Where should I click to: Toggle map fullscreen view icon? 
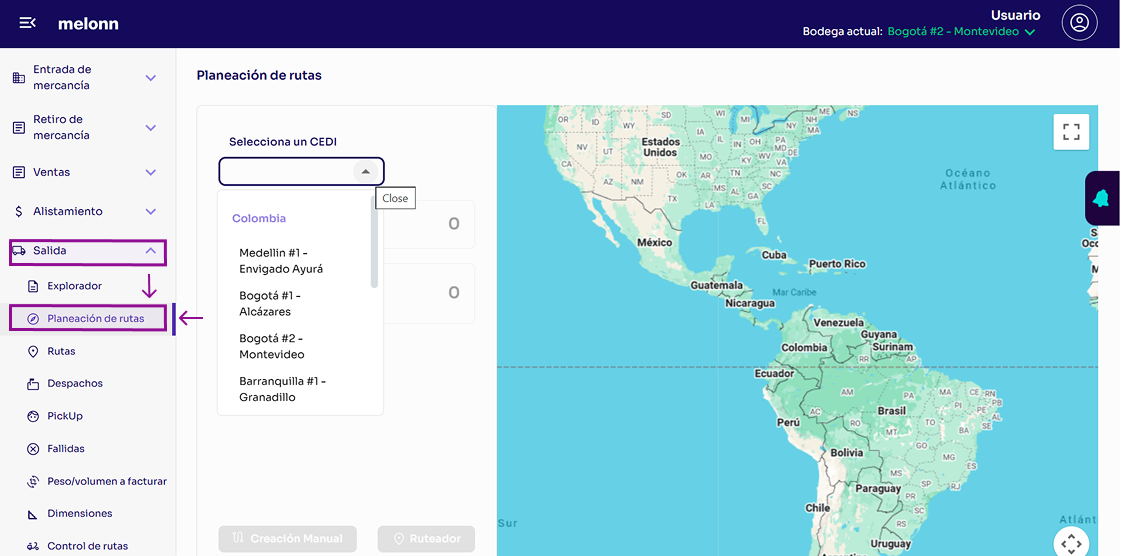(x=1071, y=132)
